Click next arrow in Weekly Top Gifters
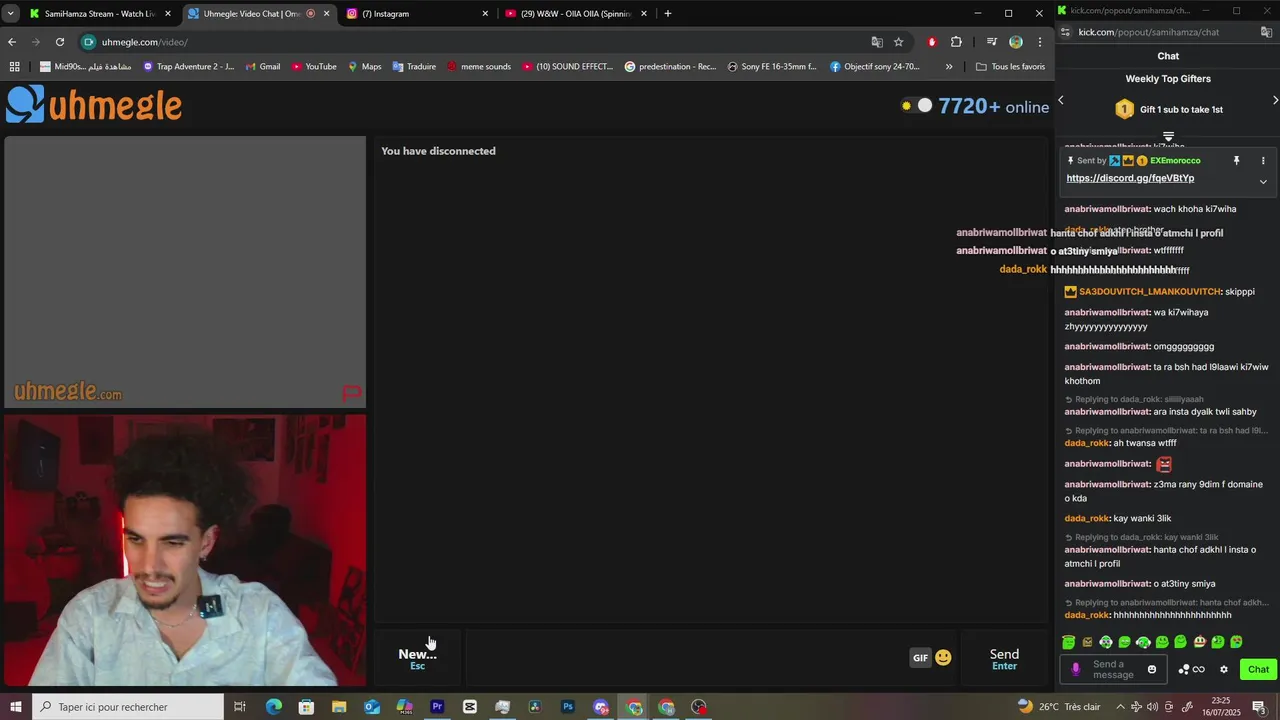 click(x=1275, y=100)
